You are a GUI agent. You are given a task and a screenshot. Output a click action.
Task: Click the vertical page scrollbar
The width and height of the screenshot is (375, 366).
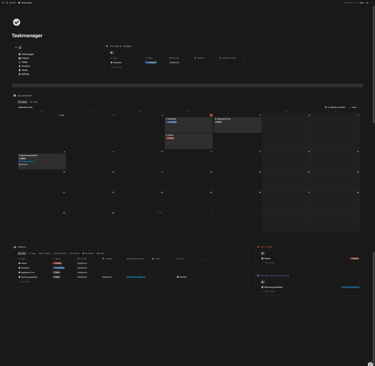373,63
